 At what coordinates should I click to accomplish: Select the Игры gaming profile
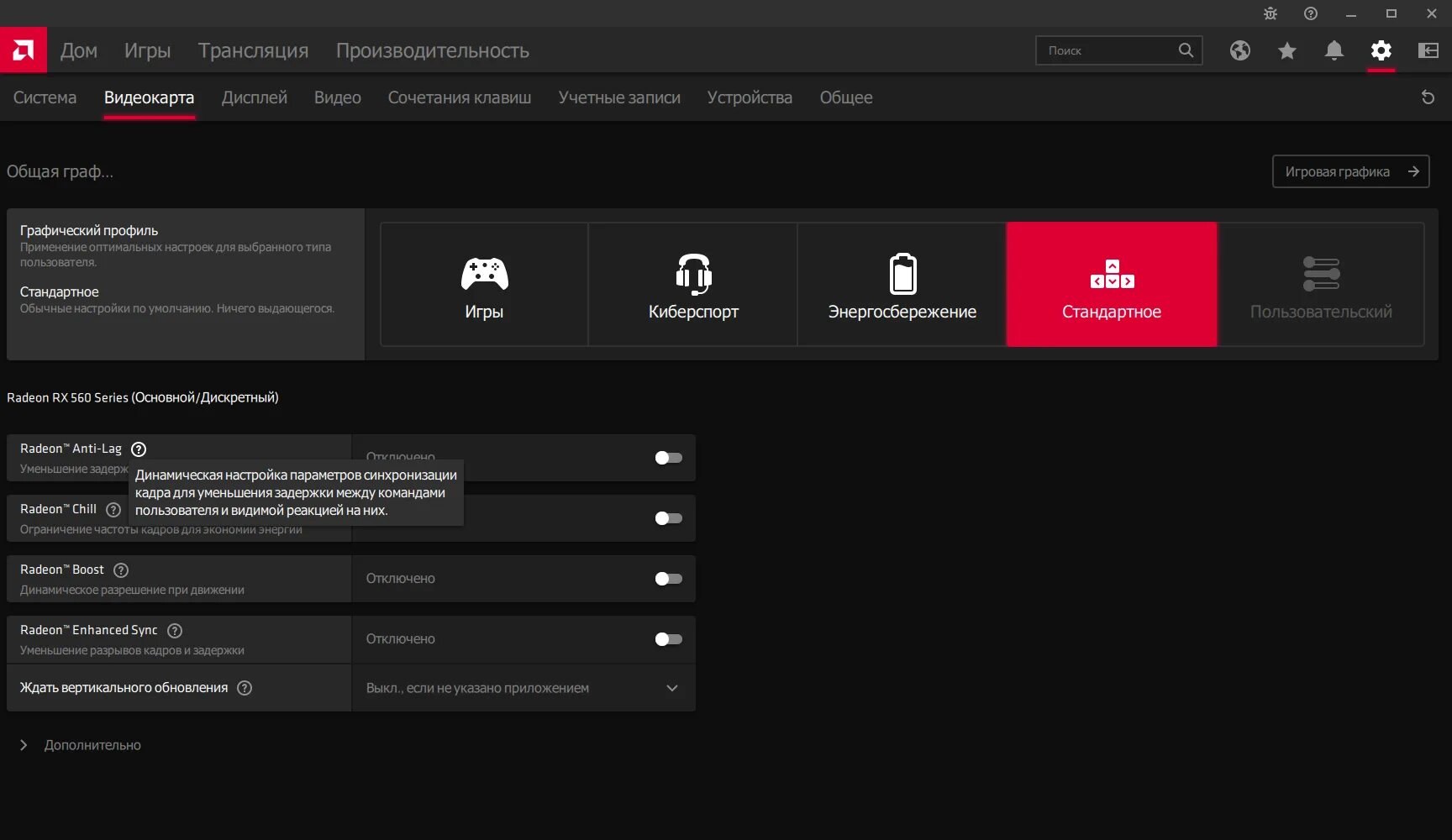[x=484, y=284]
